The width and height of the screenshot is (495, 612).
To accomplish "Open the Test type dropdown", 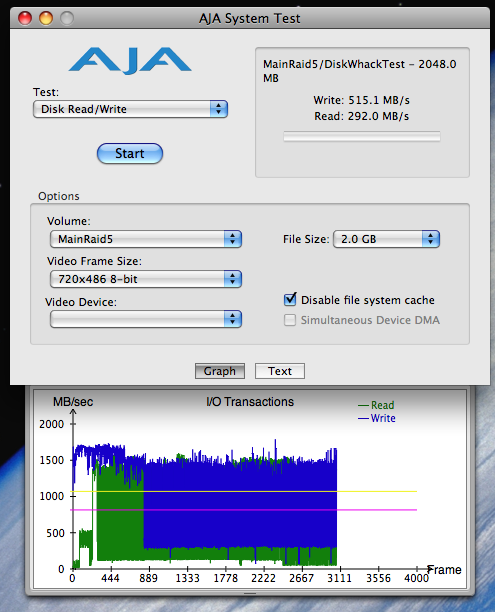I will [x=130, y=109].
